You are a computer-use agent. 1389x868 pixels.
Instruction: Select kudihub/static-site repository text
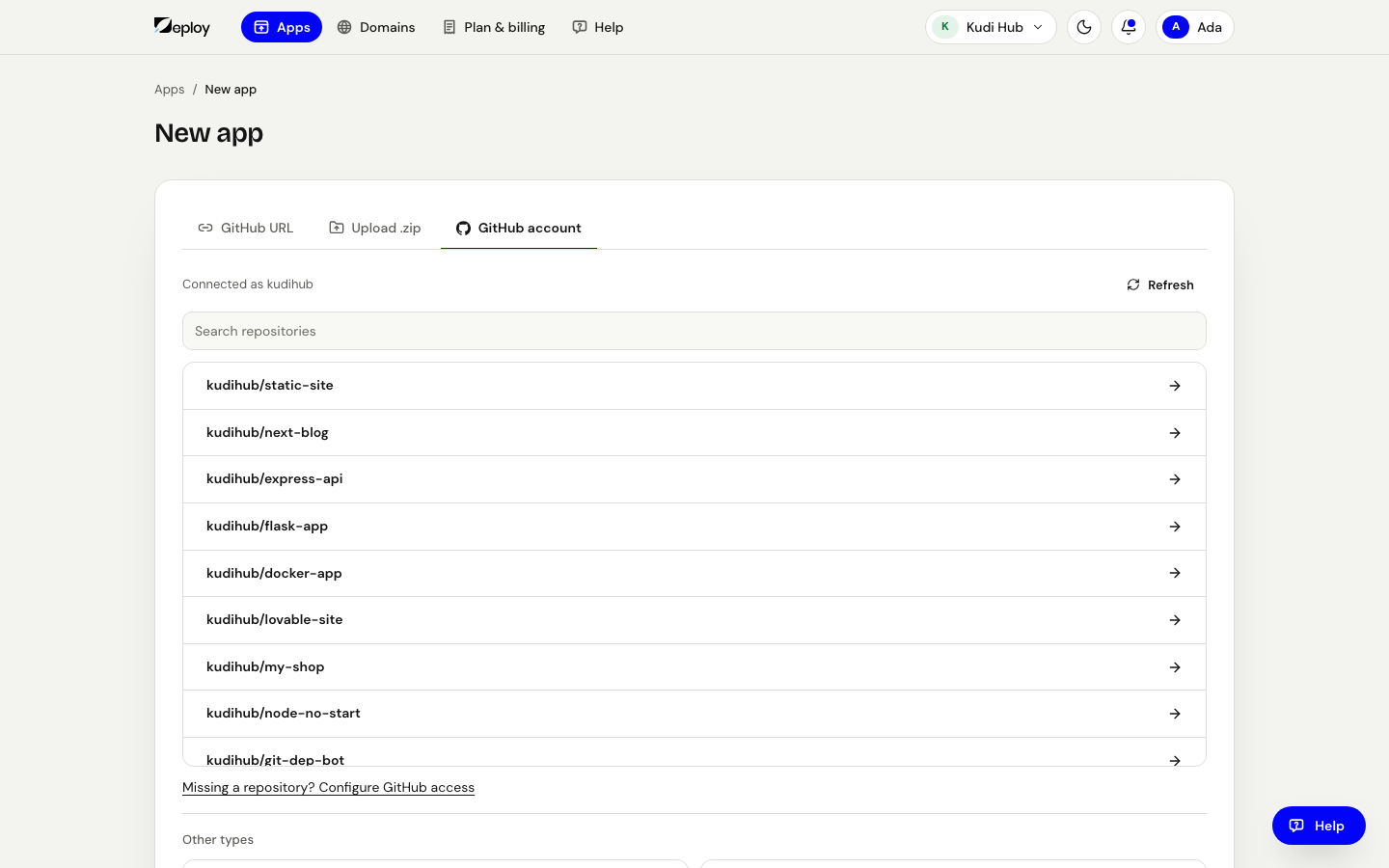click(270, 386)
